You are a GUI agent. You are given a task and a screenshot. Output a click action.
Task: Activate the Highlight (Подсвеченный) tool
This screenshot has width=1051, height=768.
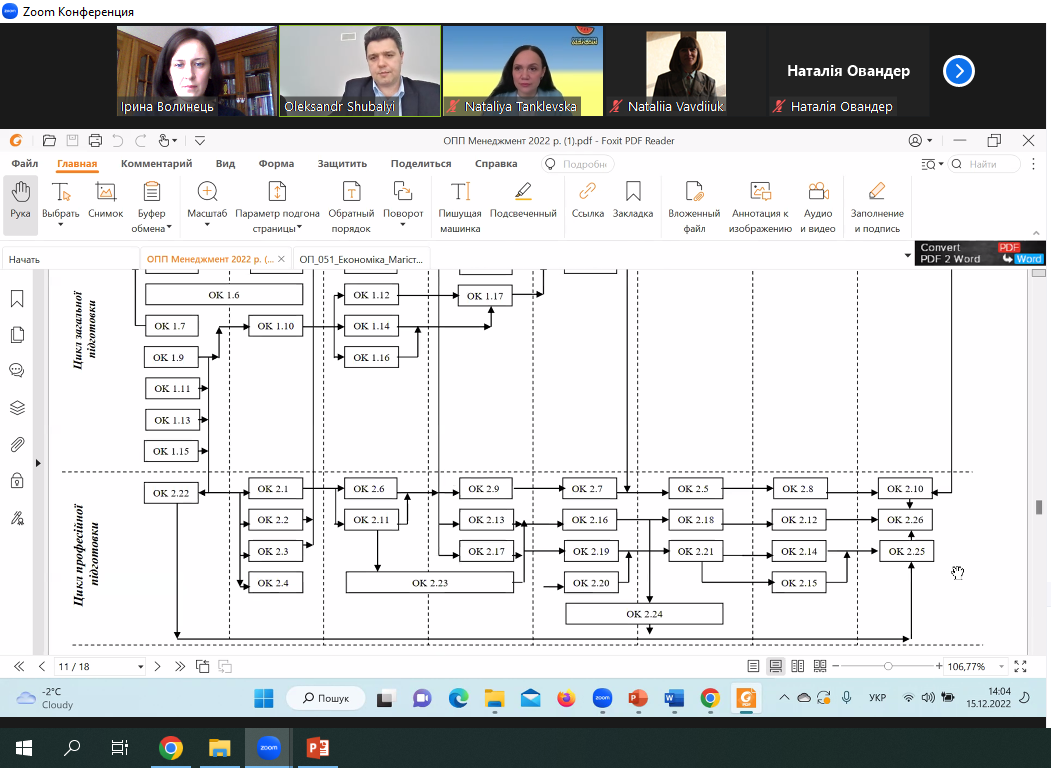(523, 192)
